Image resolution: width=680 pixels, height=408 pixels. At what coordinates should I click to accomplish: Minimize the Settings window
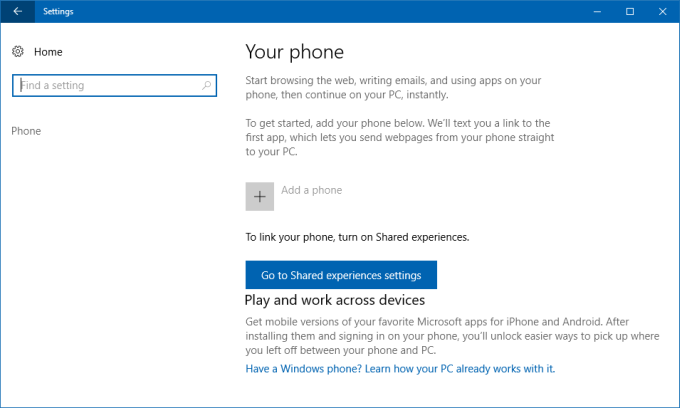(x=597, y=11)
